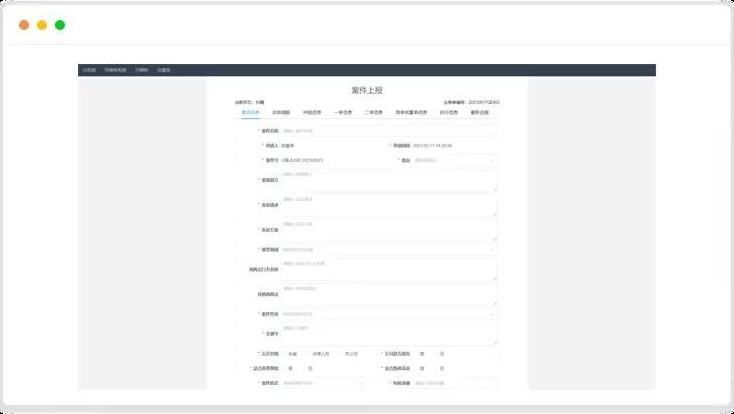Click the yellow window button
Screen dimensions: 734x414
[42, 25]
